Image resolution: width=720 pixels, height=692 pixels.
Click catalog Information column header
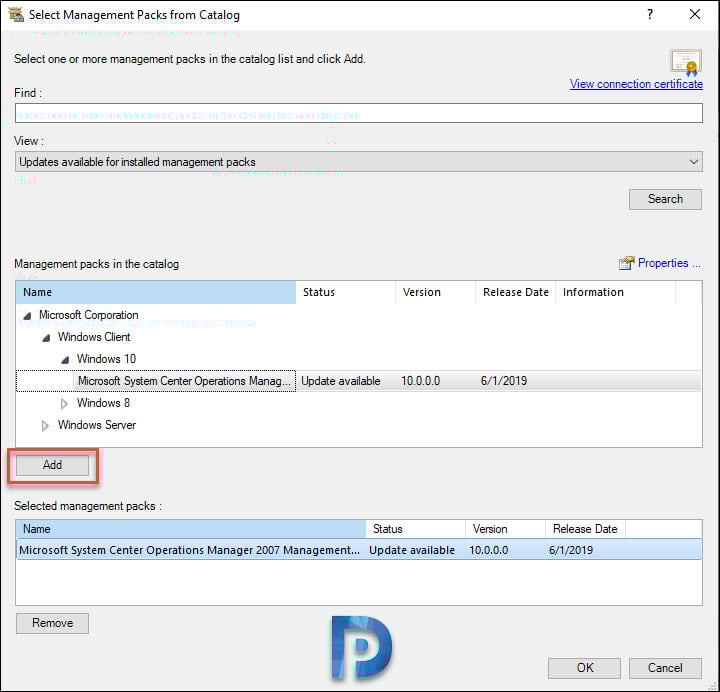click(x=616, y=293)
